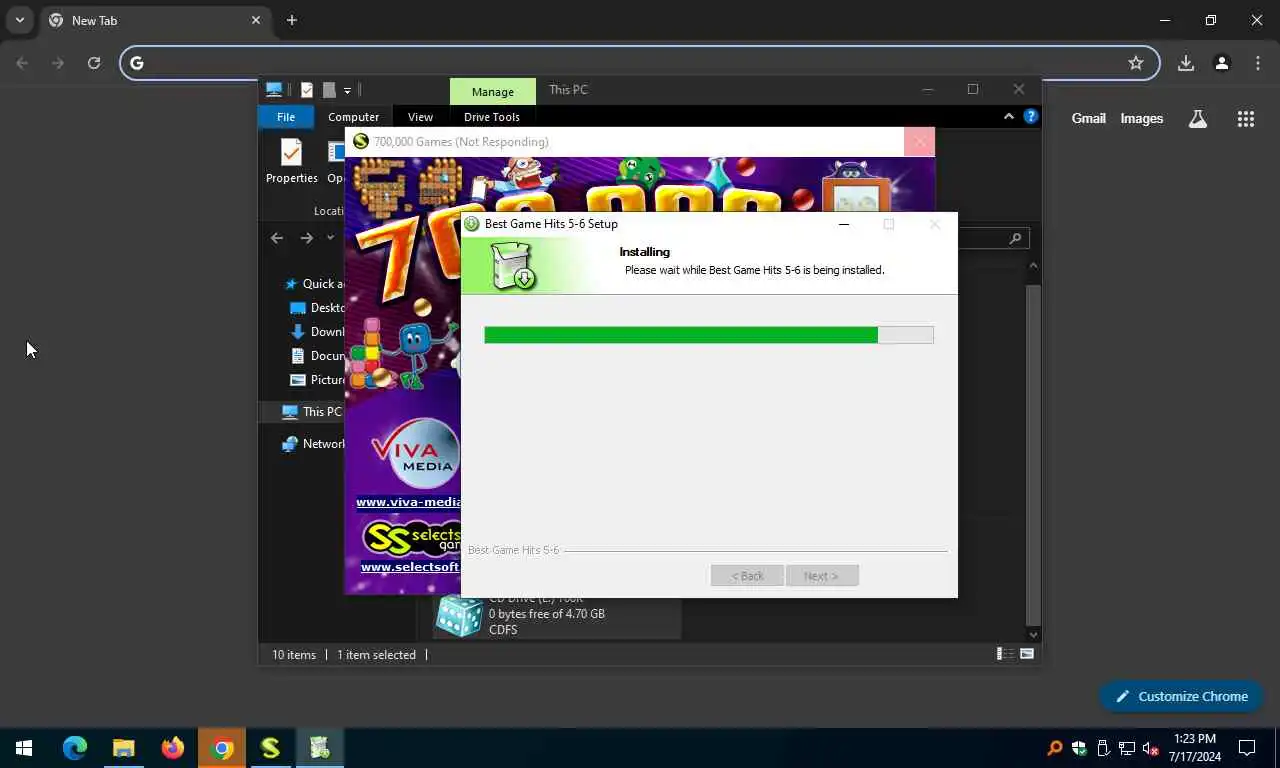Open the Google apps grid
Viewport: 1280px width, 768px height.
point(1246,119)
